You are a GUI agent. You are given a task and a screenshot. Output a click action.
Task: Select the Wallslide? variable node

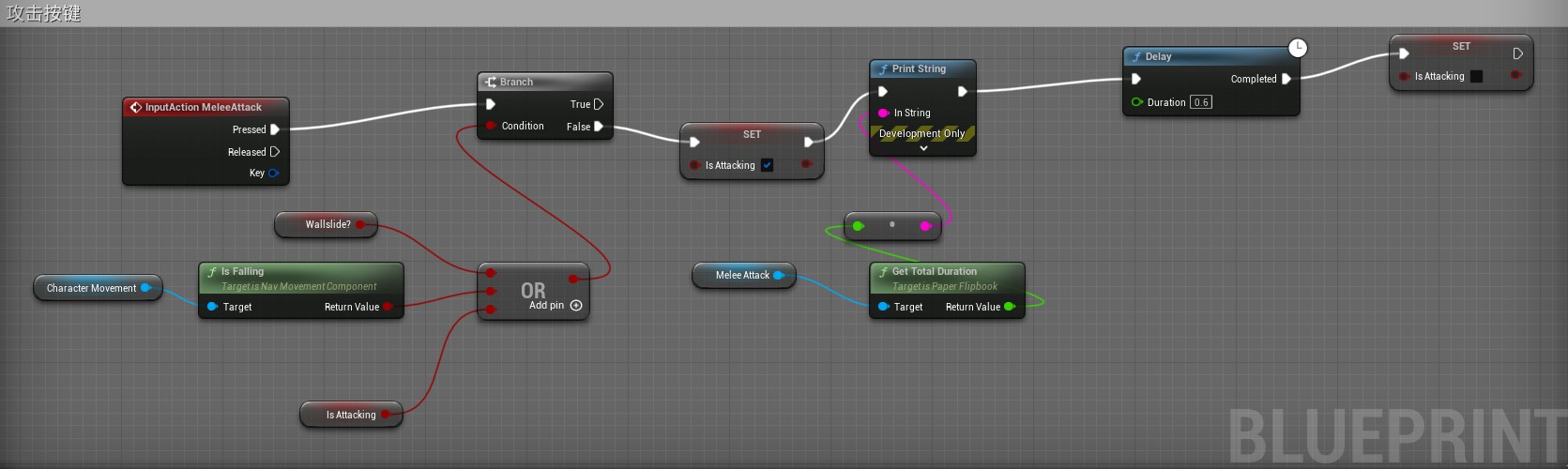pyautogui.click(x=326, y=225)
